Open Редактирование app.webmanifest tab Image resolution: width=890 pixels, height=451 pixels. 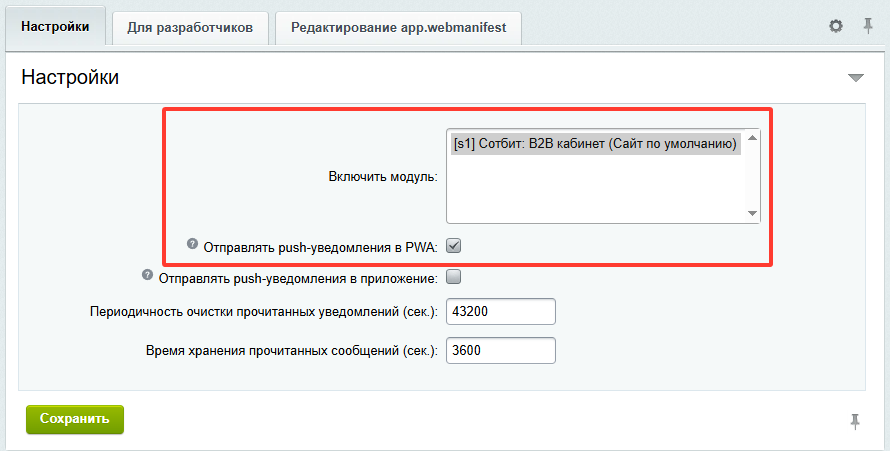(x=398, y=27)
